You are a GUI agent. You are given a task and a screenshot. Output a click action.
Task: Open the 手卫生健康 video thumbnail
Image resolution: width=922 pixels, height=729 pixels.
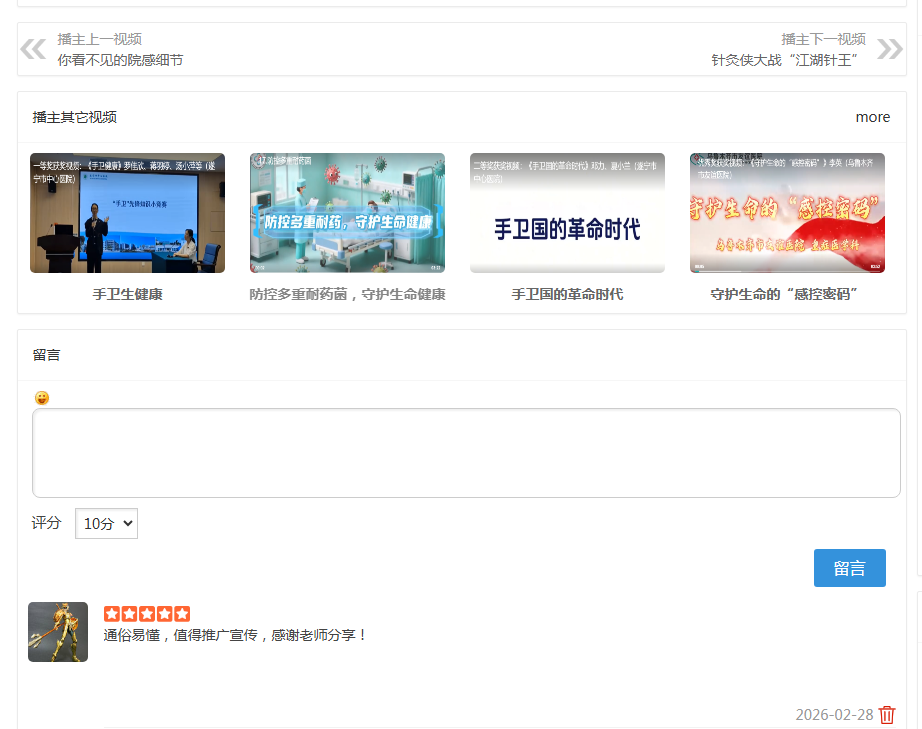(127, 213)
